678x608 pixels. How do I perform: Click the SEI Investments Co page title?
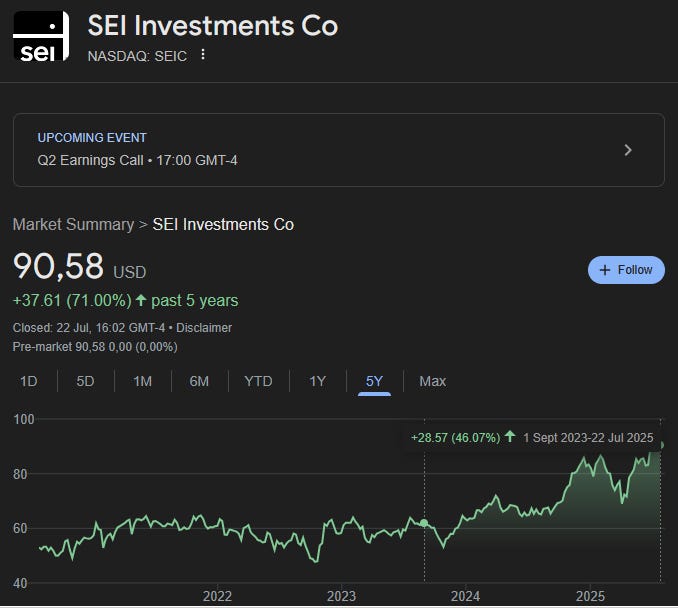213,26
